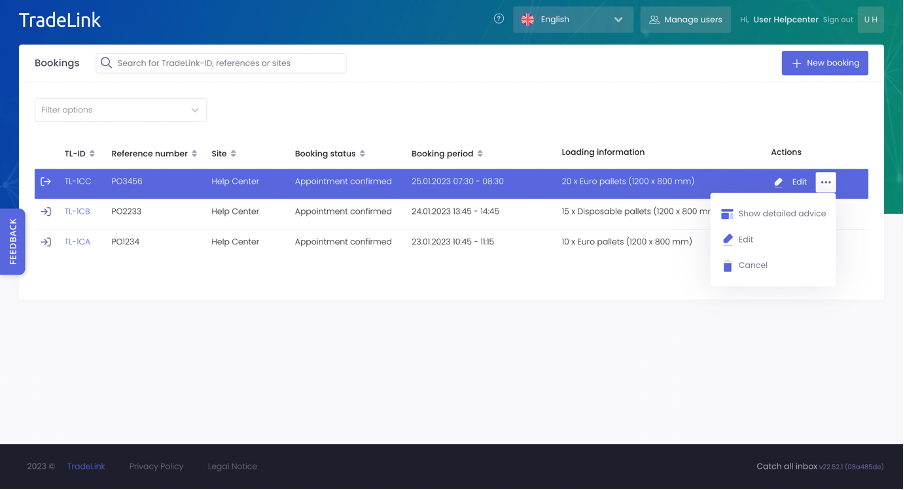Expand the Filter options dropdown

120,110
